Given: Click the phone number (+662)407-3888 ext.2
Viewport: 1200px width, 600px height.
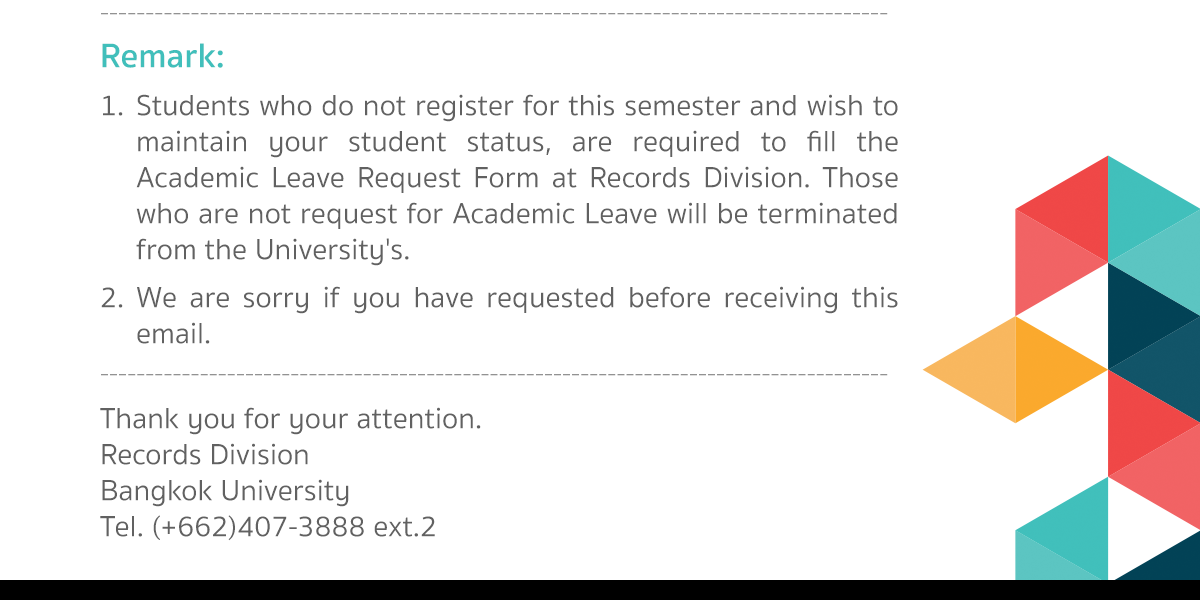Looking at the screenshot, I should pyautogui.click(x=294, y=527).
